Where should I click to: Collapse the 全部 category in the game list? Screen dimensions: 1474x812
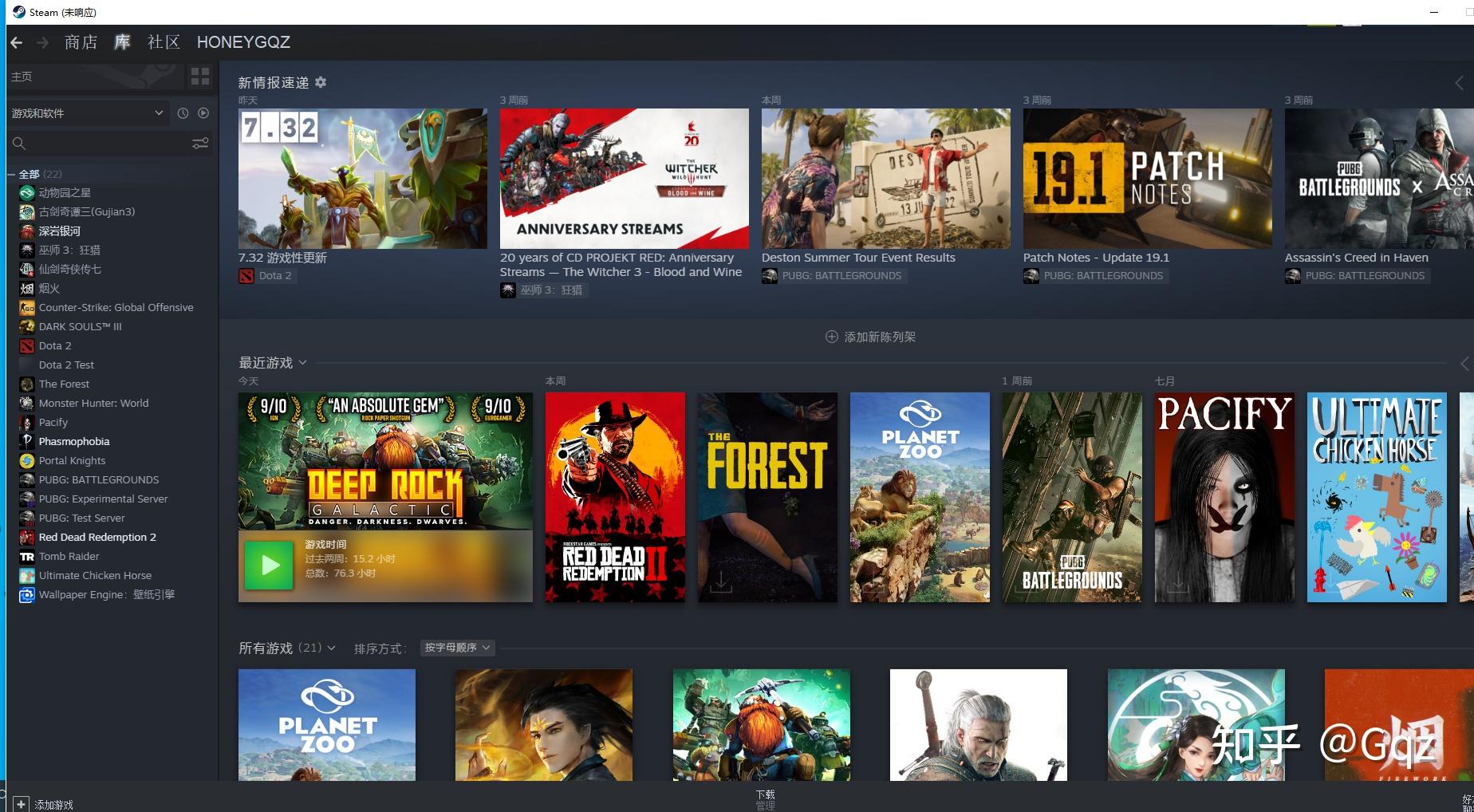click(11, 174)
